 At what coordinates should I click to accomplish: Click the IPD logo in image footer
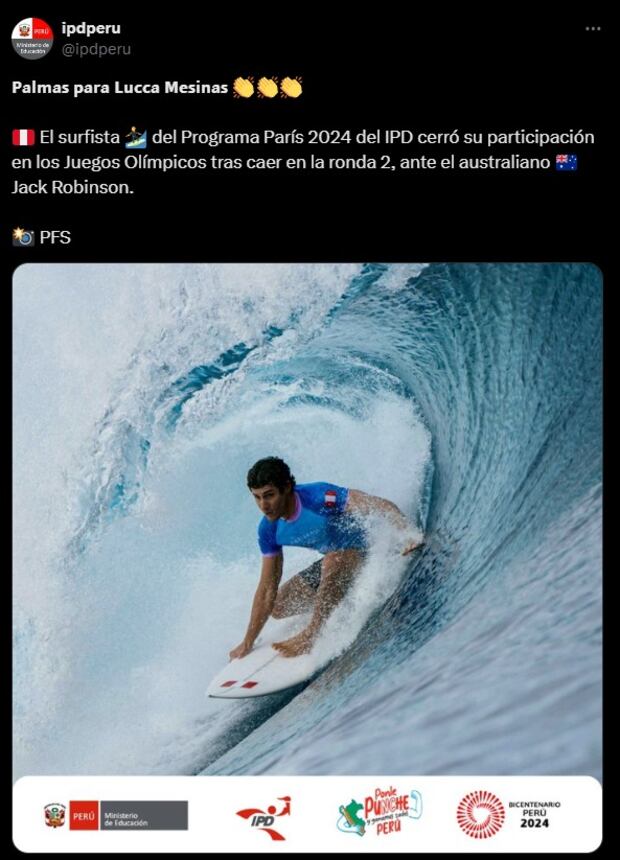pyautogui.click(x=264, y=818)
